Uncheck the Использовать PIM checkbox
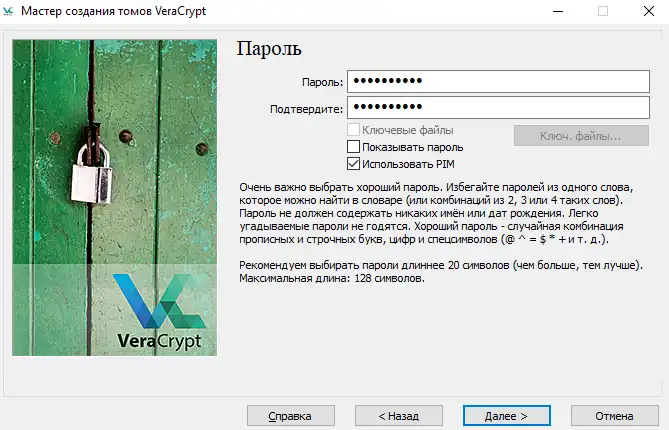Image resolution: width=669 pixels, height=430 pixels. point(353,163)
